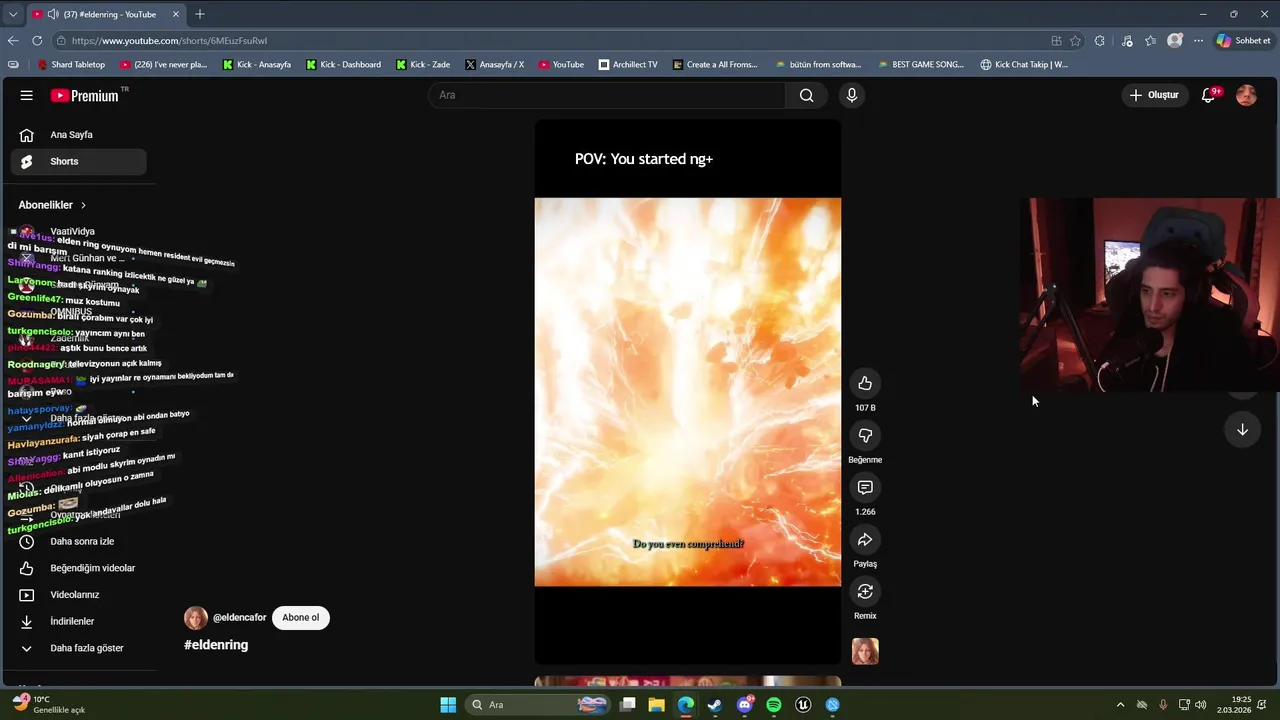Open the Shard Tabletop bookmark
Screen dimensions: 1280x720
[x=70, y=65]
